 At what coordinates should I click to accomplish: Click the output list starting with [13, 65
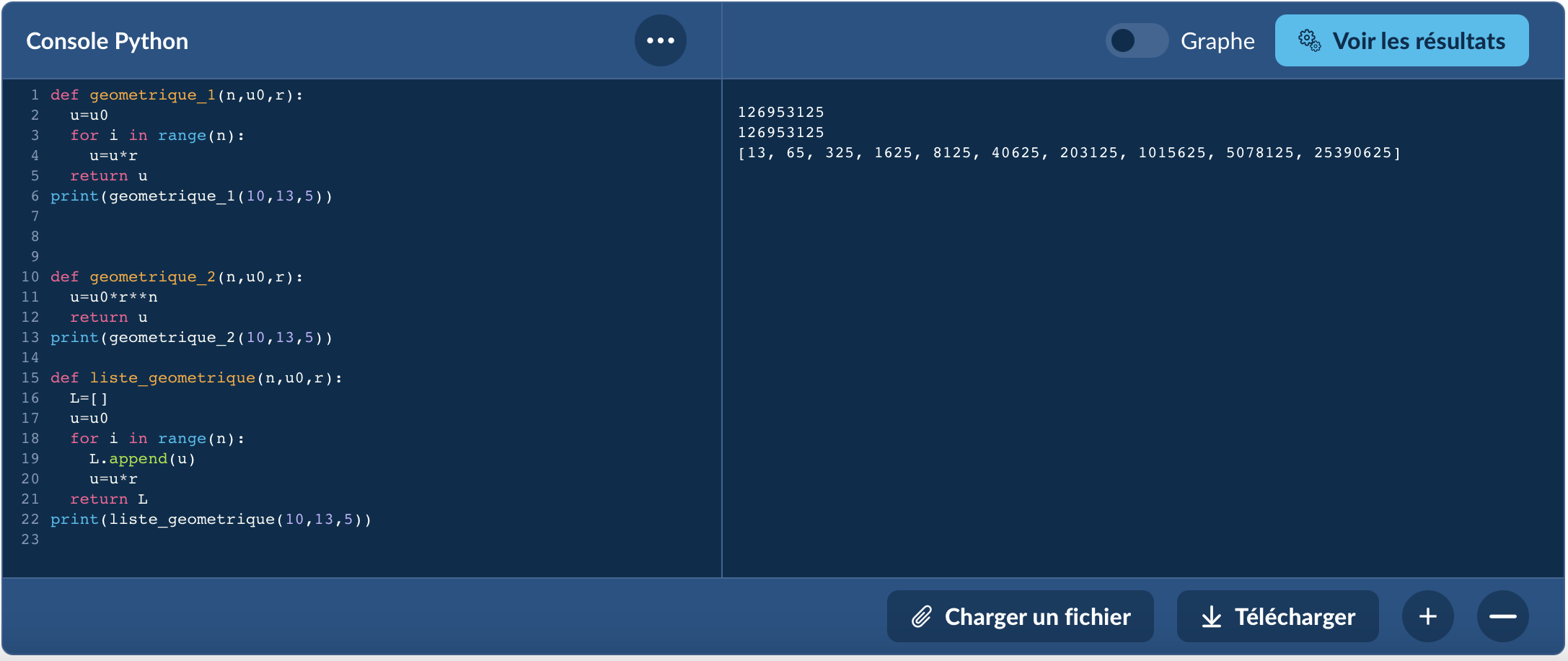tap(1068, 153)
